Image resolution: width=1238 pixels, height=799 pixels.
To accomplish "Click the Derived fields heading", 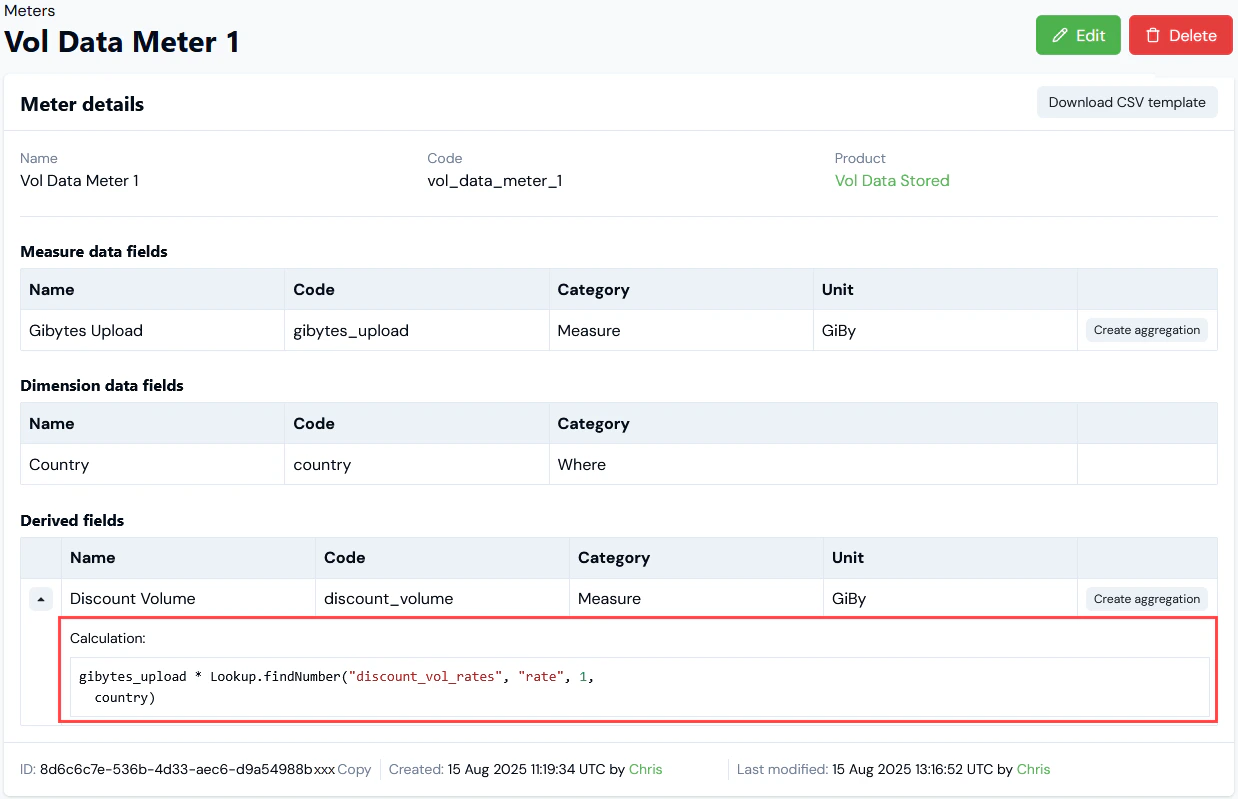I will [72, 520].
